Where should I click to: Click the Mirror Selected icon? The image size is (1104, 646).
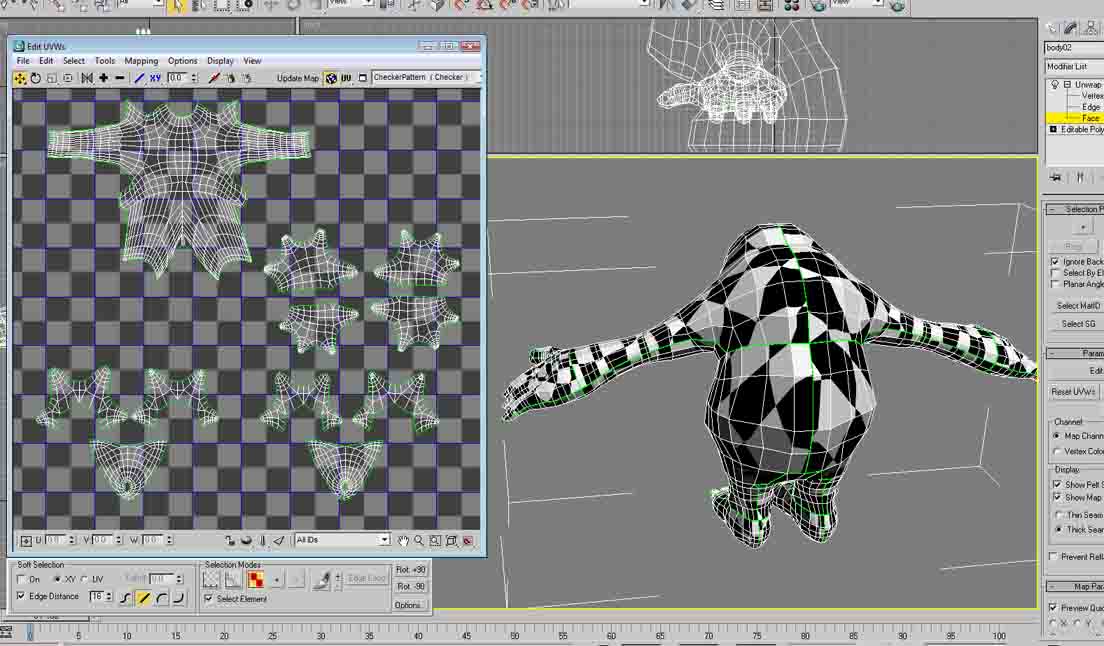(x=85, y=77)
